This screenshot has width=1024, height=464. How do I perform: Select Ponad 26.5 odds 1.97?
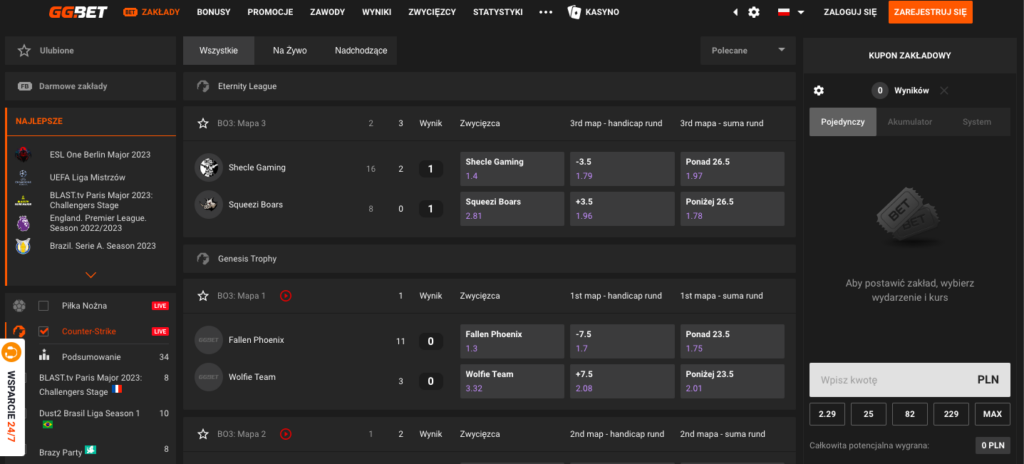(732, 169)
